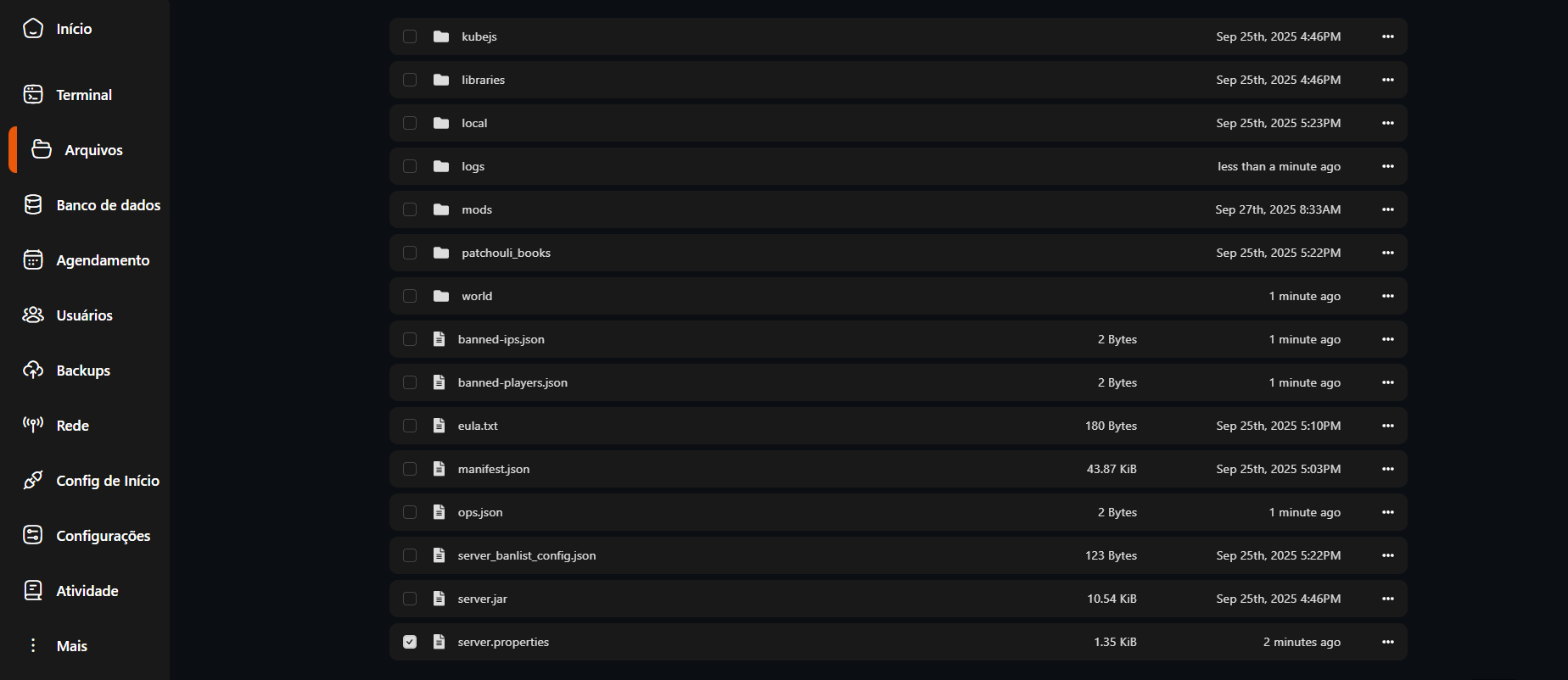This screenshot has height=680, width=1568.
Task: Click the Usuários people icon
Action: click(33, 315)
